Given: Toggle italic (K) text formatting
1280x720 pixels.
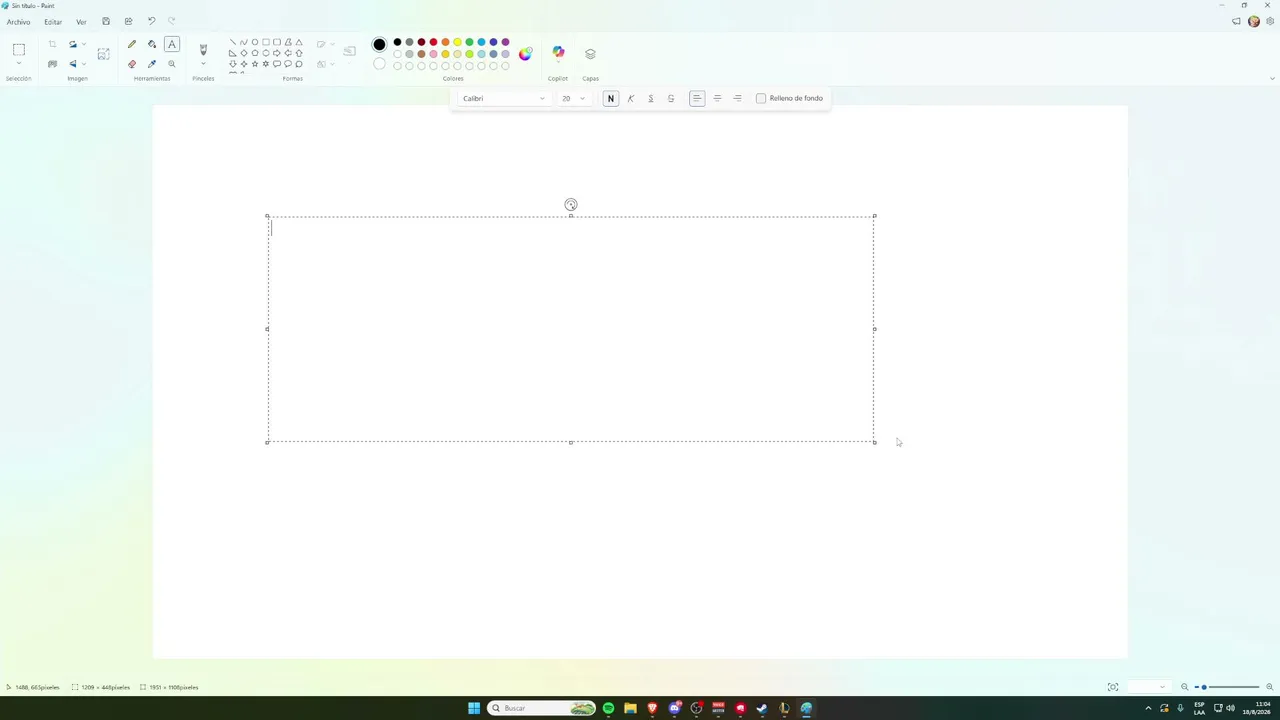Looking at the screenshot, I should pos(631,98).
